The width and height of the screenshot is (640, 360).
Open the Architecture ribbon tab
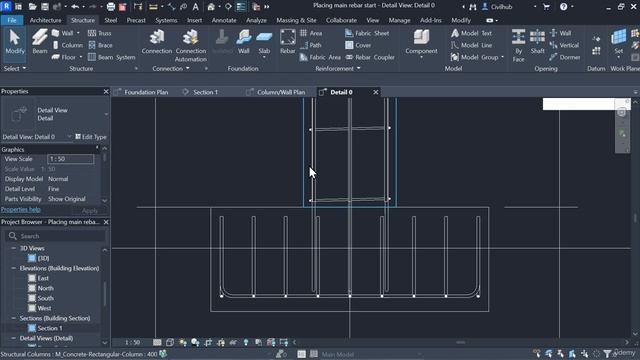click(x=45, y=20)
